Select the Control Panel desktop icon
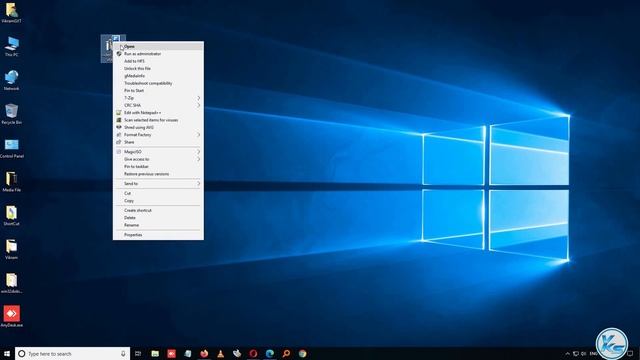The height and width of the screenshot is (360, 640). pos(11,148)
